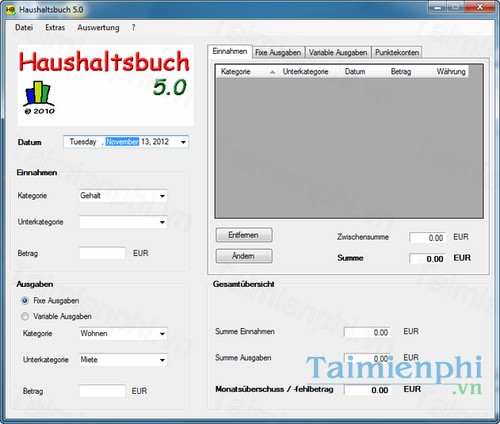Click the Monatsüberschuss / -fehlbetrag value field
Viewport: 500px width, 424px height.
(368, 390)
